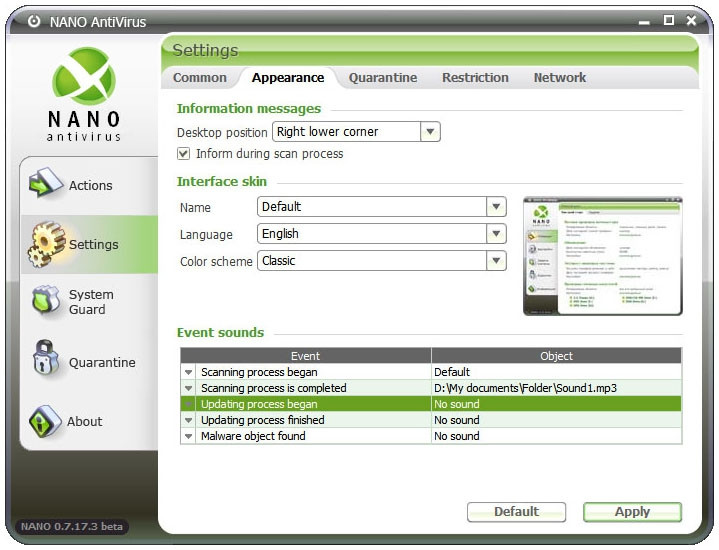Select Malware object found row text

click(x=253, y=436)
